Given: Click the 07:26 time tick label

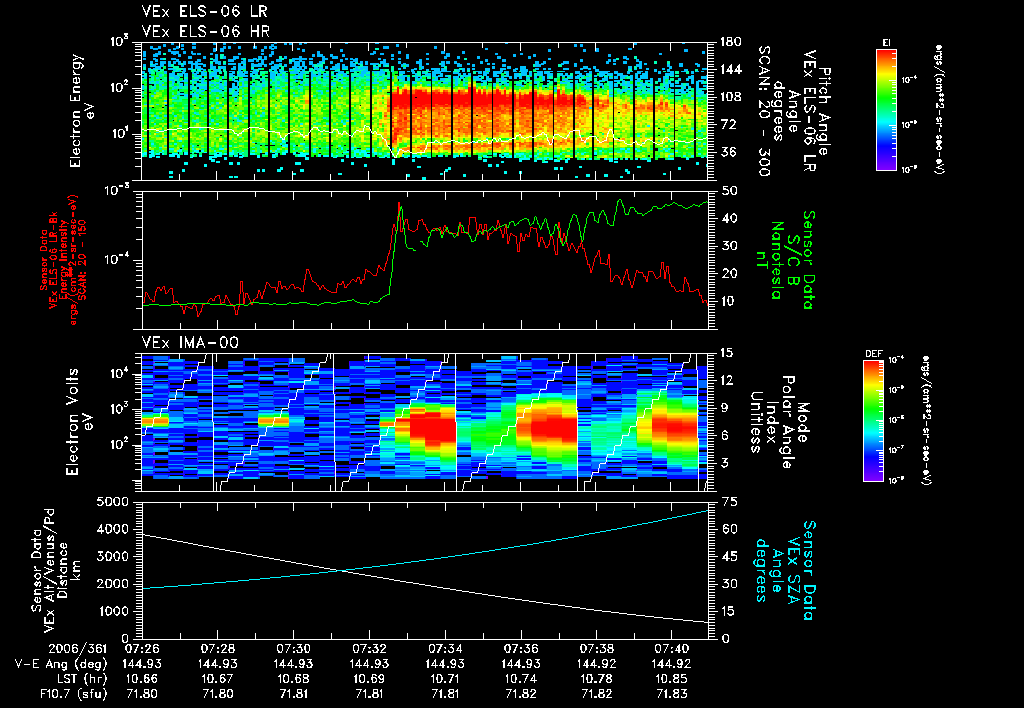Looking at the screenshot, I should coord(142,648).
